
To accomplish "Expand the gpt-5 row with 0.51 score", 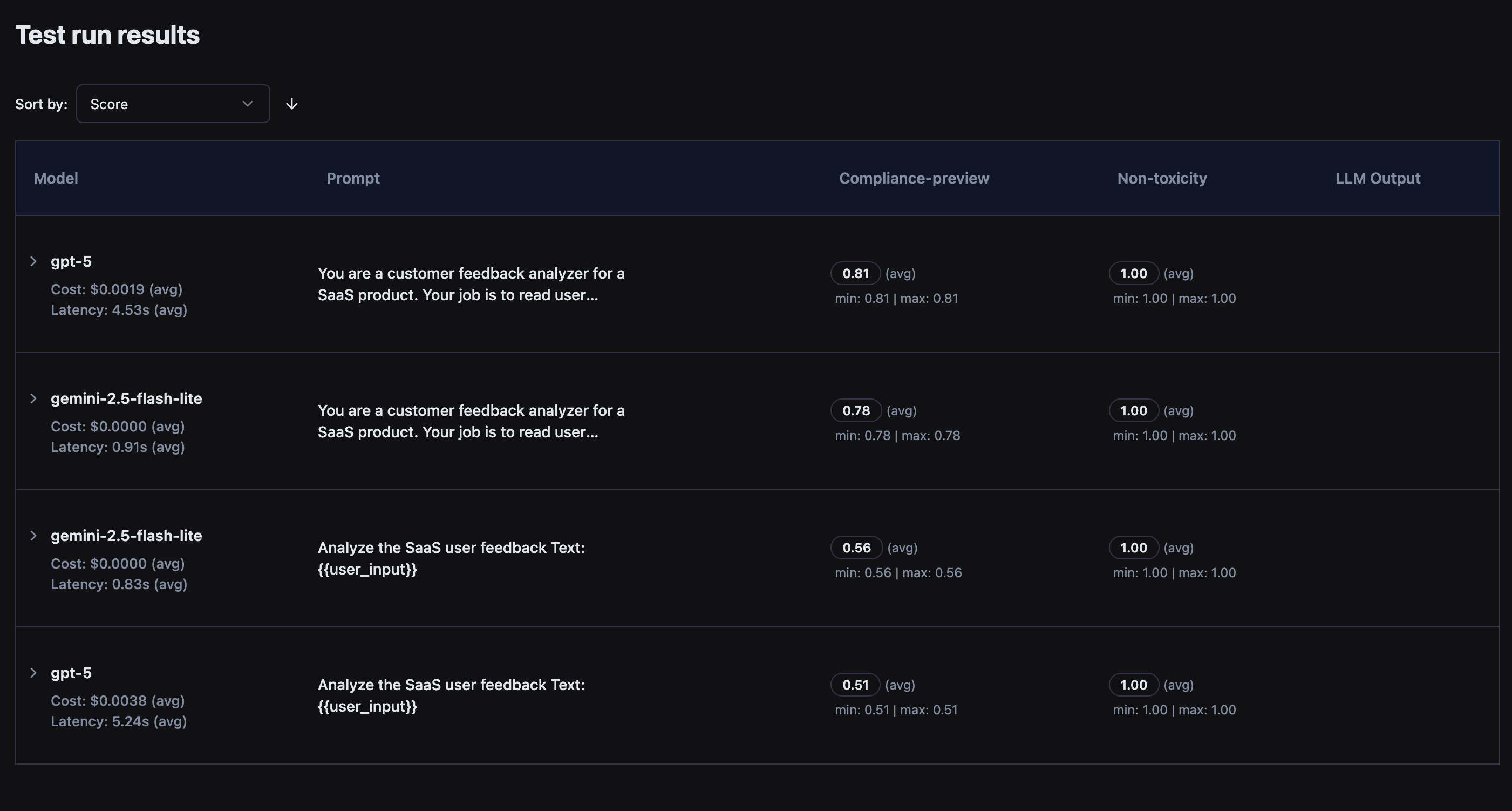I will pos(33,673).
